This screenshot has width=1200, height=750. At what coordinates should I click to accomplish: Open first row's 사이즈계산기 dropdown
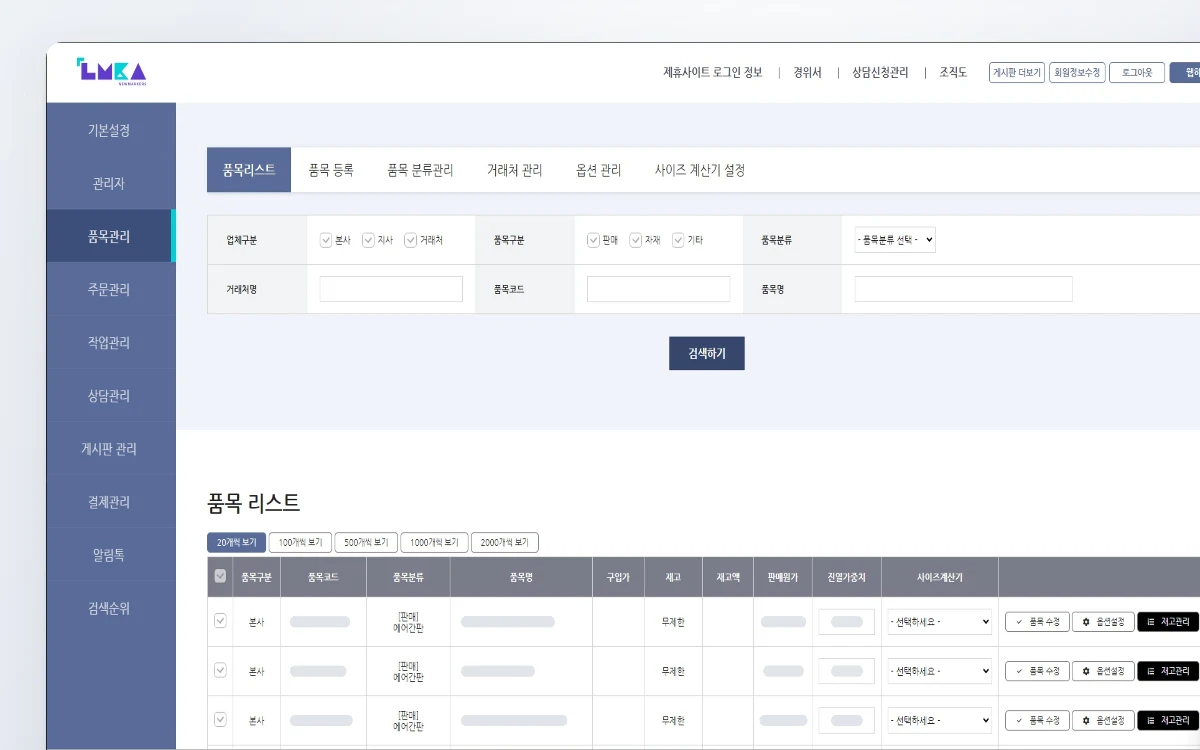tap(939, 622)
